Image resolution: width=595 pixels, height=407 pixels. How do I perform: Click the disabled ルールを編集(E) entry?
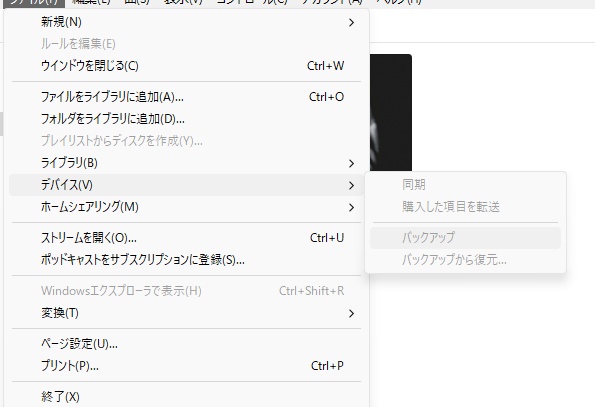[186, 44]
